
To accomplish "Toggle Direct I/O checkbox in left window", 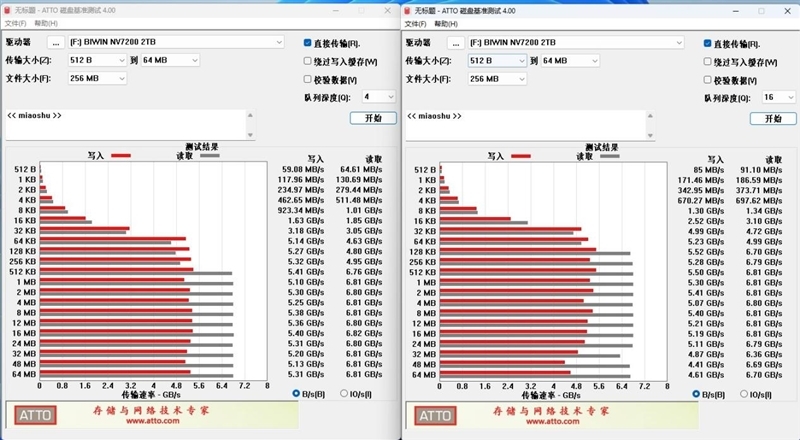I will (x=308, y=43).
